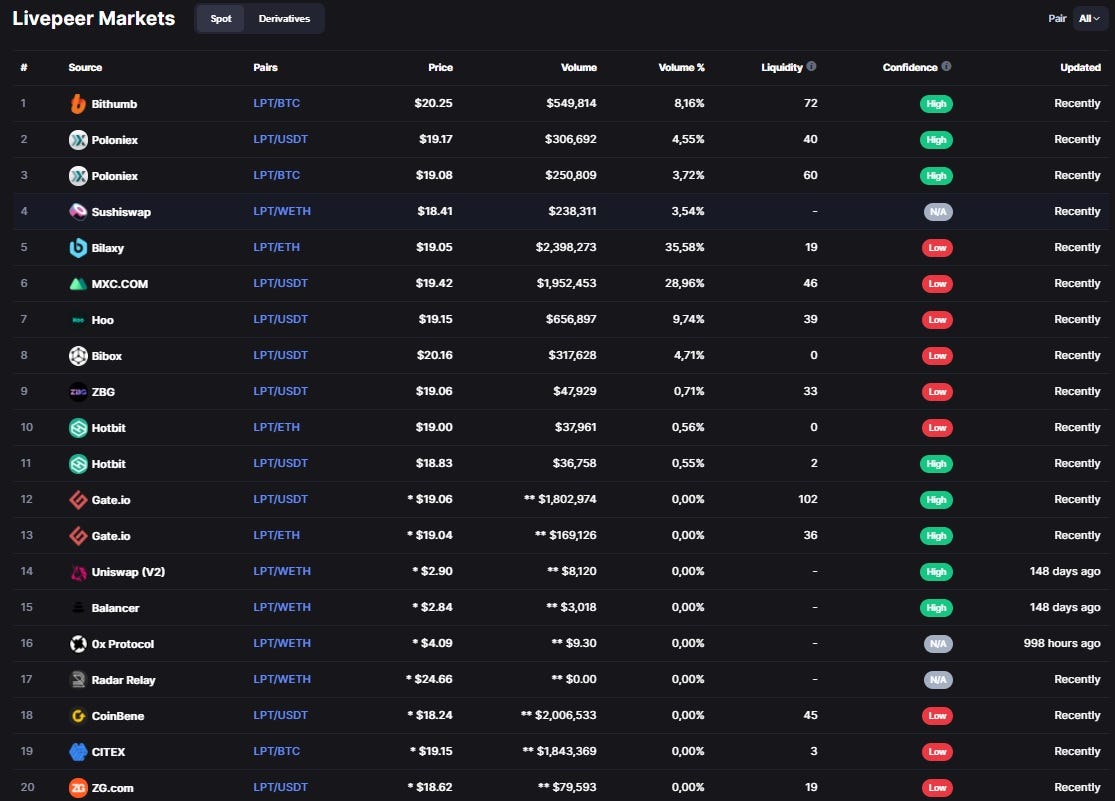This screenshot has width=1115, height=801.
Task: Click the Bibox logo icon
Action: (78, 356)
